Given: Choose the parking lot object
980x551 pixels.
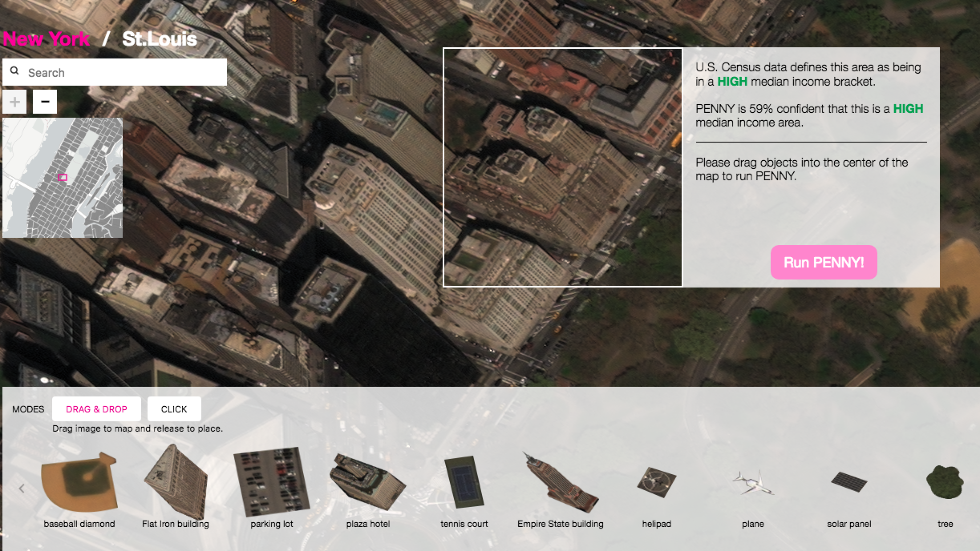Looking at the screenshot, I should 271,481.
